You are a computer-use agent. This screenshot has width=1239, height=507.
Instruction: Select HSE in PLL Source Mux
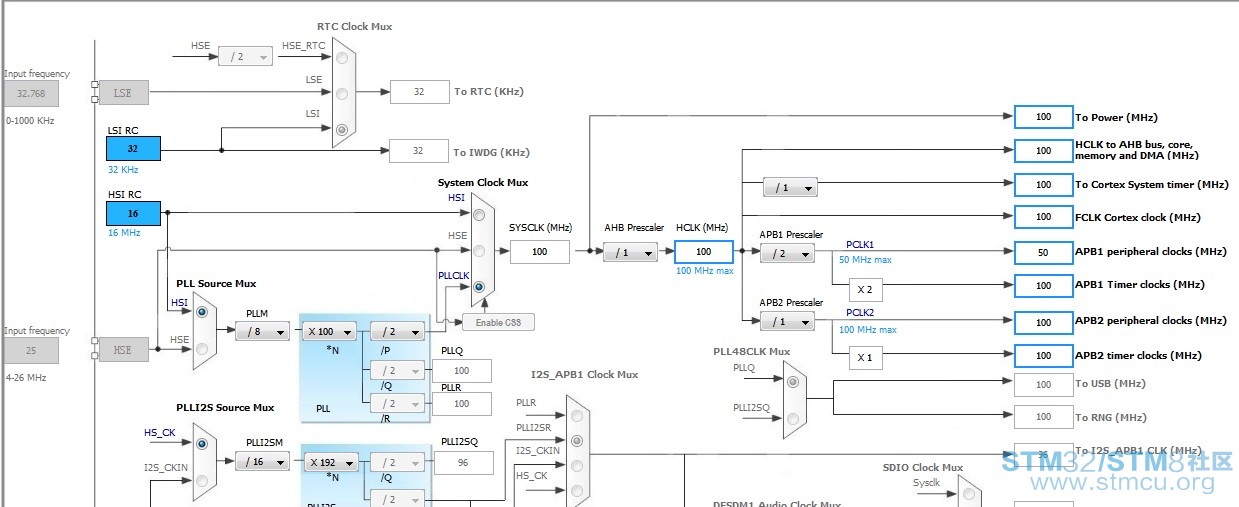[x=202, y=349]
